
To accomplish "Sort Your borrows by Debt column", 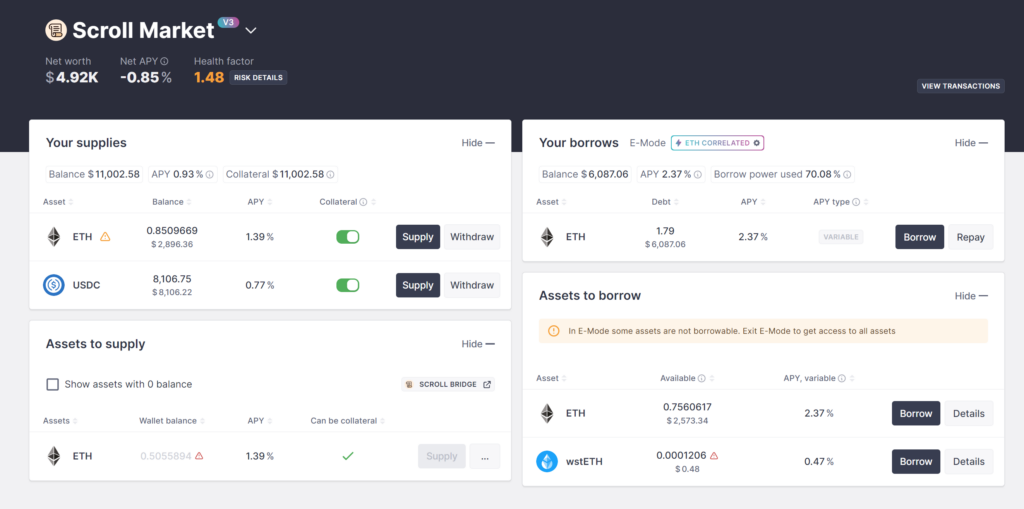I will click(667, 202).
